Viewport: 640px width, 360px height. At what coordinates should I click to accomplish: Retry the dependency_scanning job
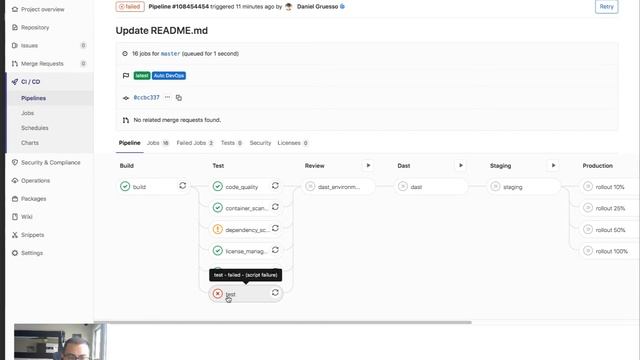(275, 229)
